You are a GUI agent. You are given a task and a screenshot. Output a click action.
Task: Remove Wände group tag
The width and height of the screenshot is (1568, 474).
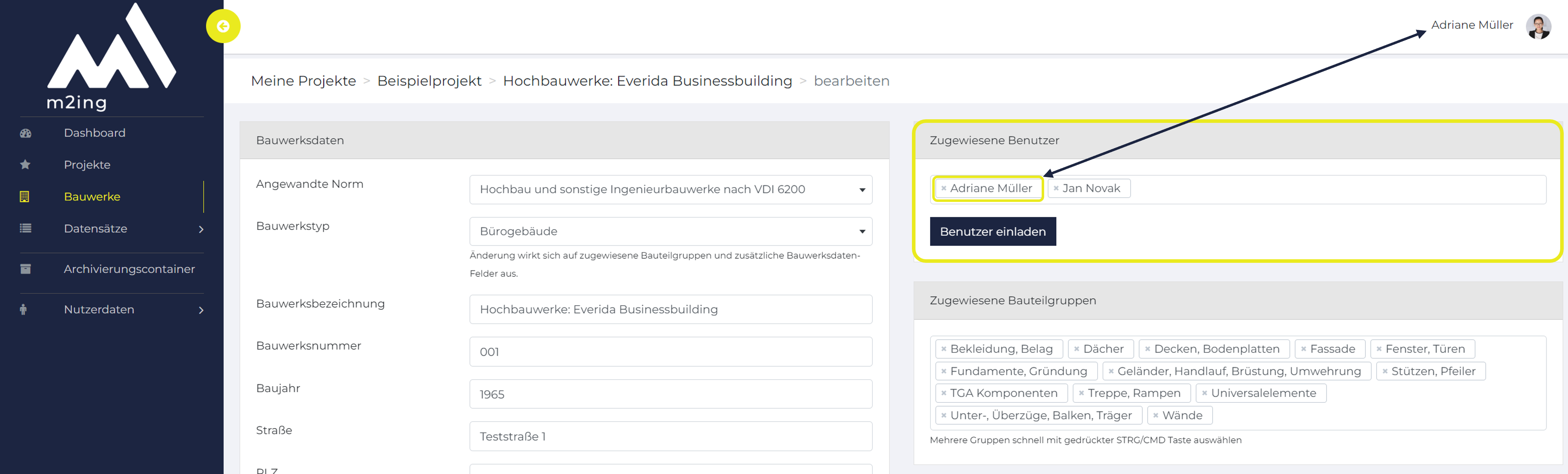click(x=1155, y=416)
